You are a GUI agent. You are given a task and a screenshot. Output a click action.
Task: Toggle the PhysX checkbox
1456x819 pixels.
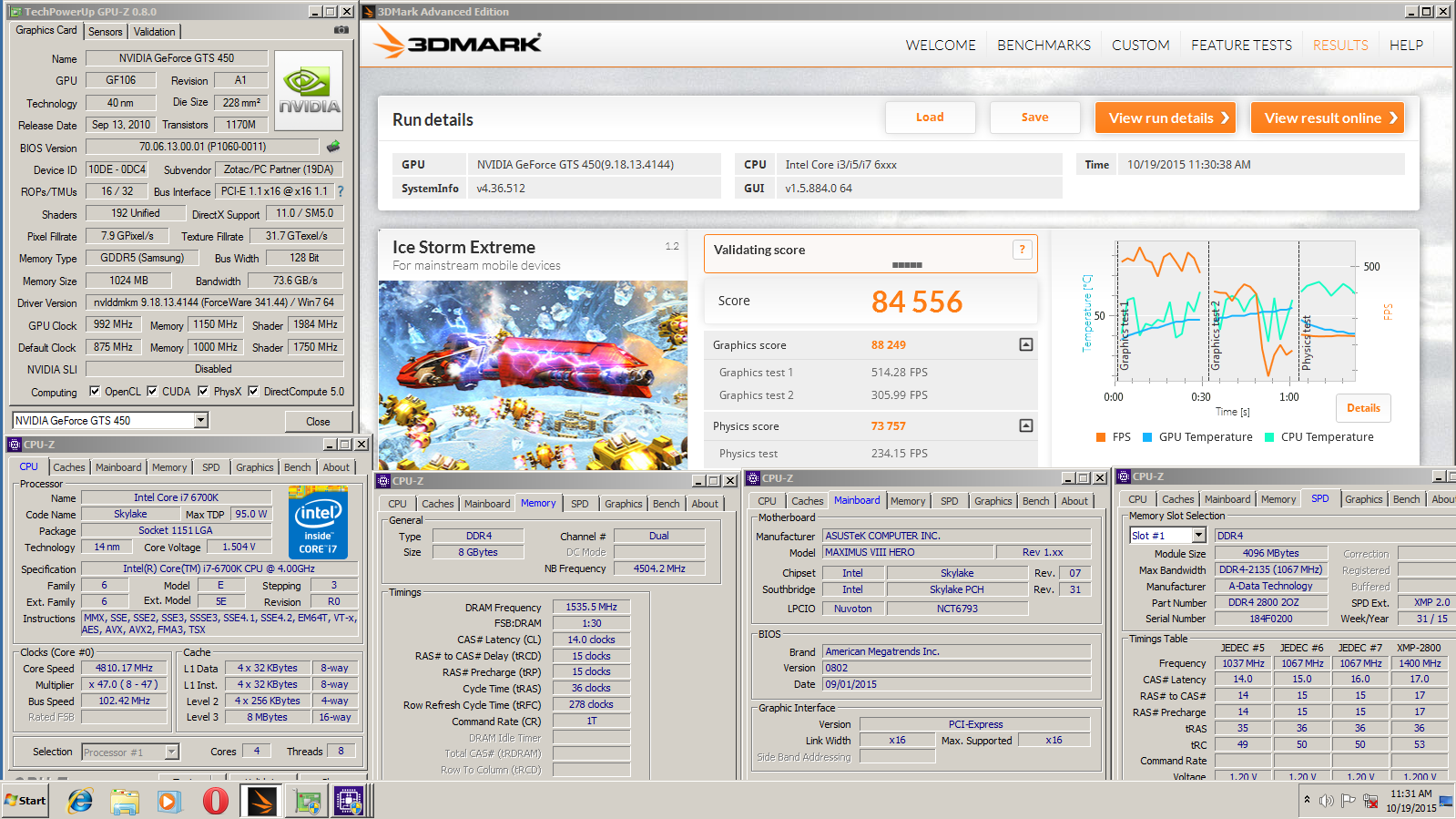203,391
